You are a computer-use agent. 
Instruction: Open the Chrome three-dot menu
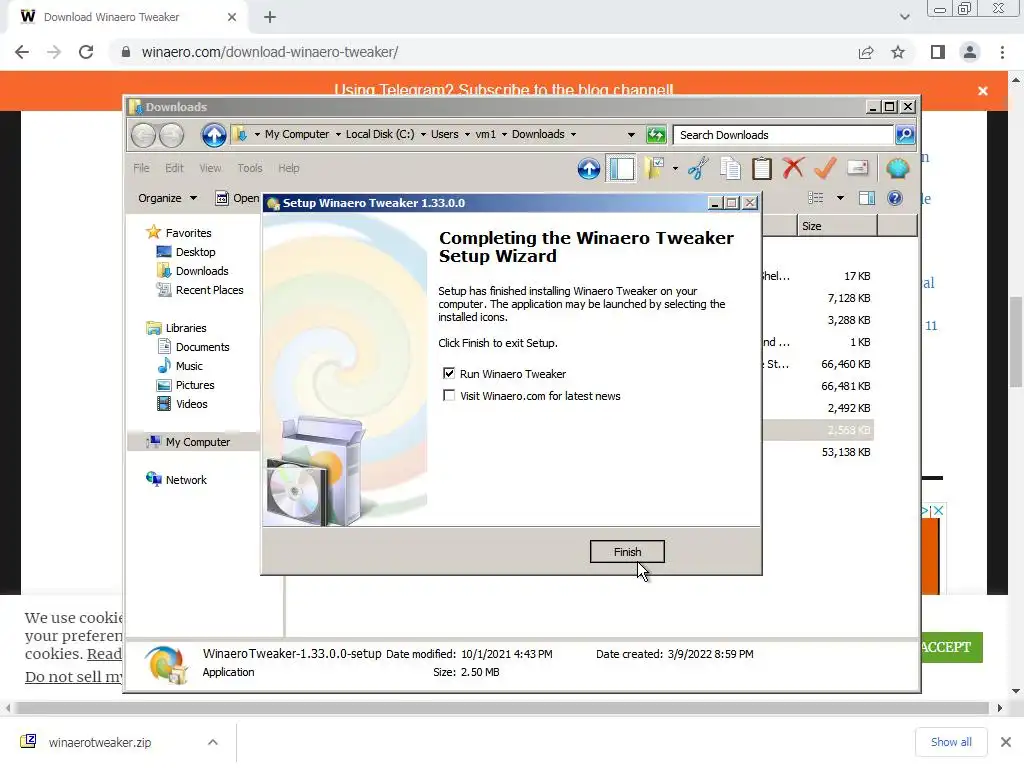coord(1002,52)
